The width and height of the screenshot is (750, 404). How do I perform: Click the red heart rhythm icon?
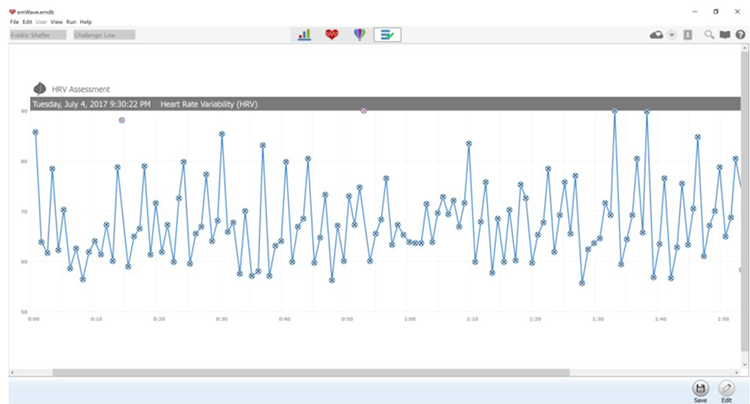tap(332, 35)
